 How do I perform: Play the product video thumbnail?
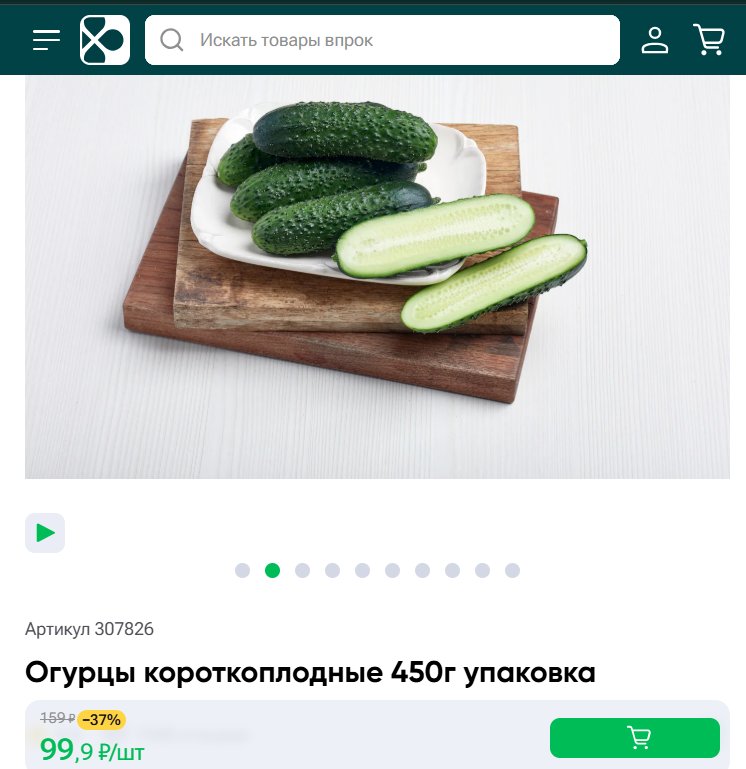point(45,533)
